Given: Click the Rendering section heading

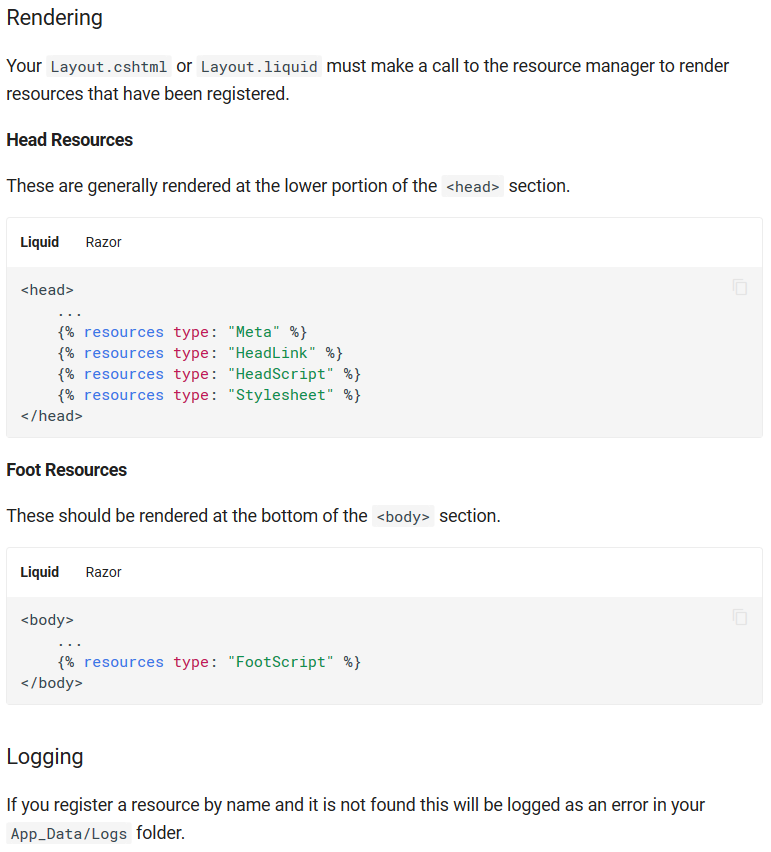Looking at the screenshot, I should pyautogui.click(x=54, y=18).
